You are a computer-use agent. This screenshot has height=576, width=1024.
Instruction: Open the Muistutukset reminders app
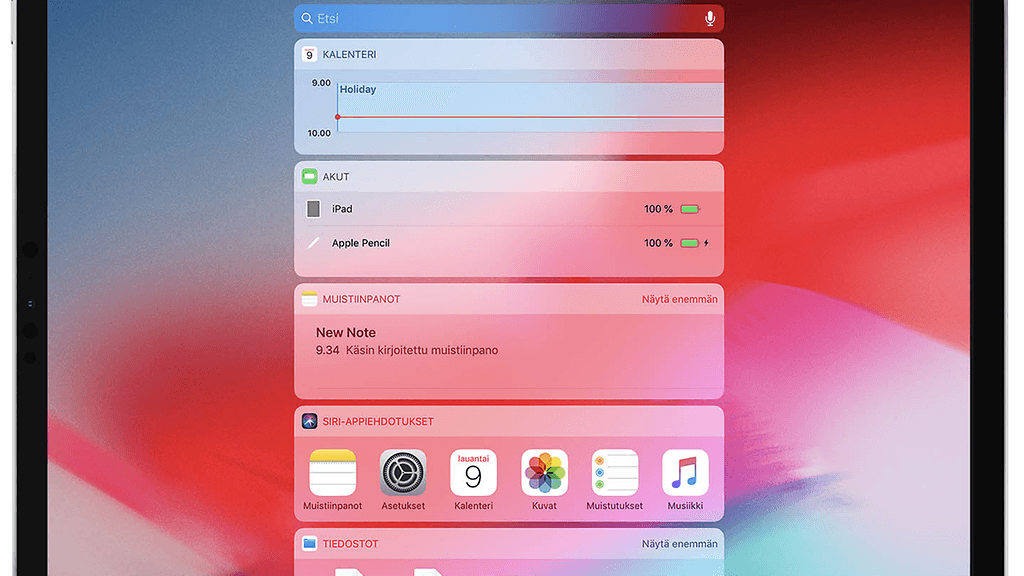615,473
